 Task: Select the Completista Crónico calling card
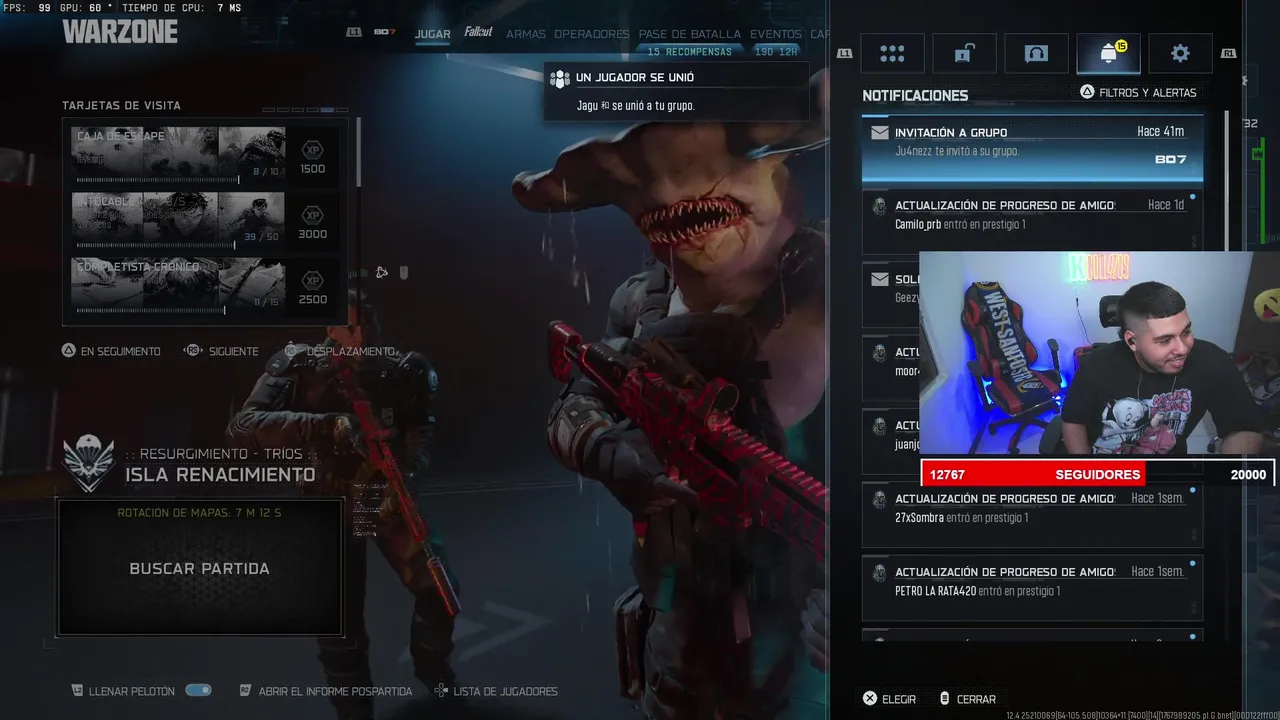pos(205,285)
